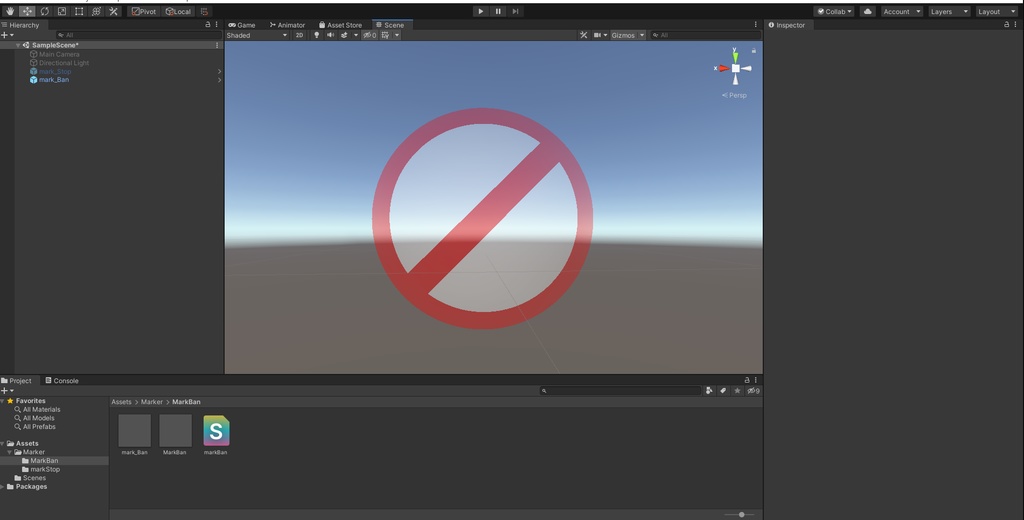Image resolution: width=1024 pixels, height=520 pixels.
Task: Toggle Pivot handle position
Action: (144, 11)
